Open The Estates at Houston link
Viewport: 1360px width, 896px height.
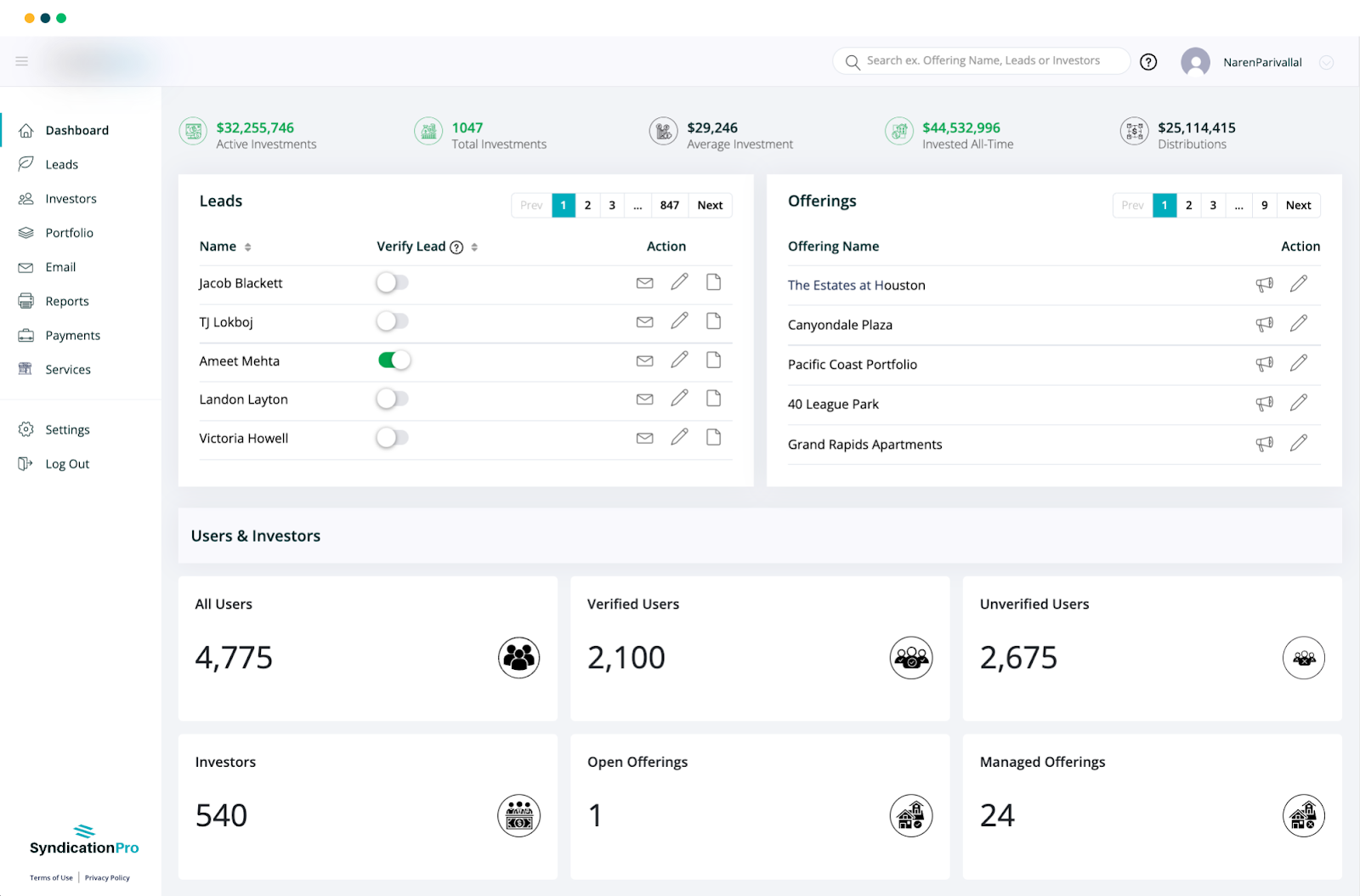coord(856,286)
